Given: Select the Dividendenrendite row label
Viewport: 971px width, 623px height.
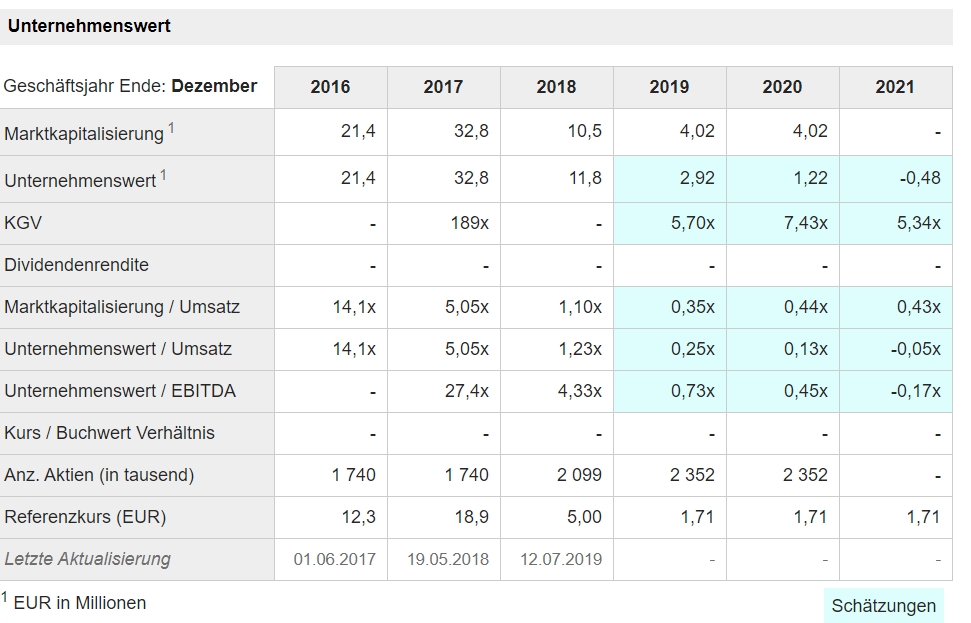Looking at the screenshot, I should click(x=76, y=265).
